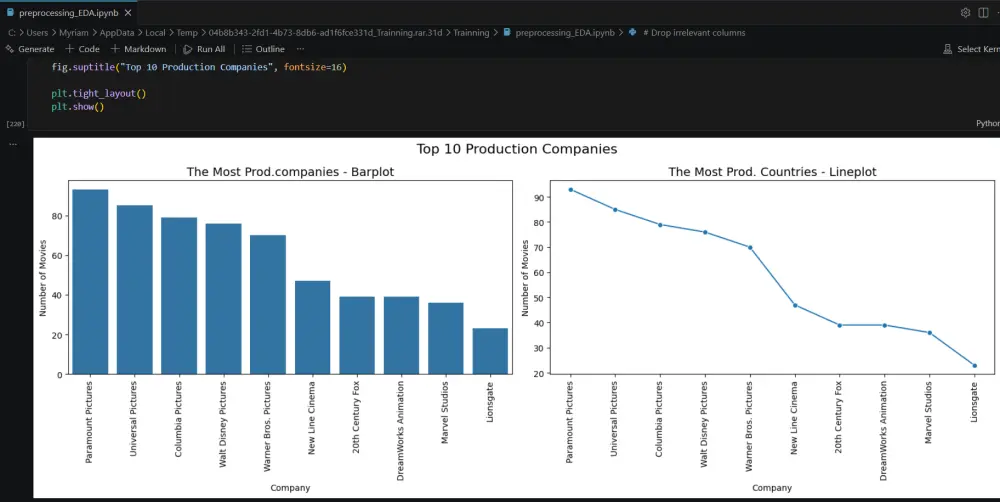Click the barplot 'Number of Movies' axis label

43,278
